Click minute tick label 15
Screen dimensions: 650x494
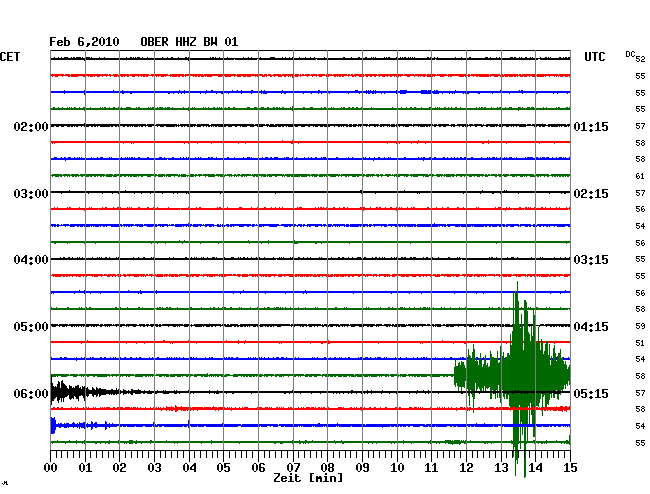pos(570,468)
